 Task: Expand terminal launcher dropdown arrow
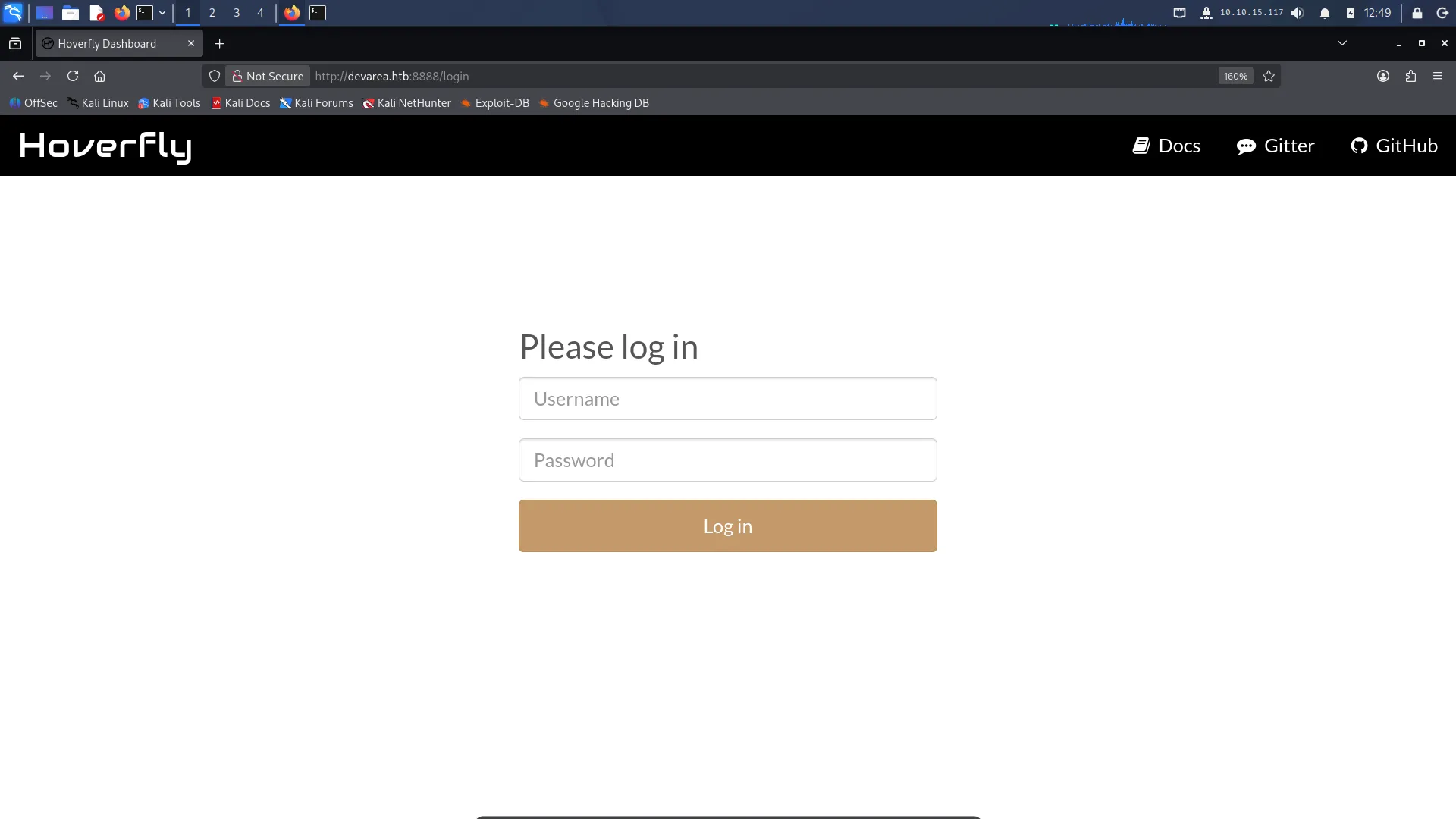point(162,13)
